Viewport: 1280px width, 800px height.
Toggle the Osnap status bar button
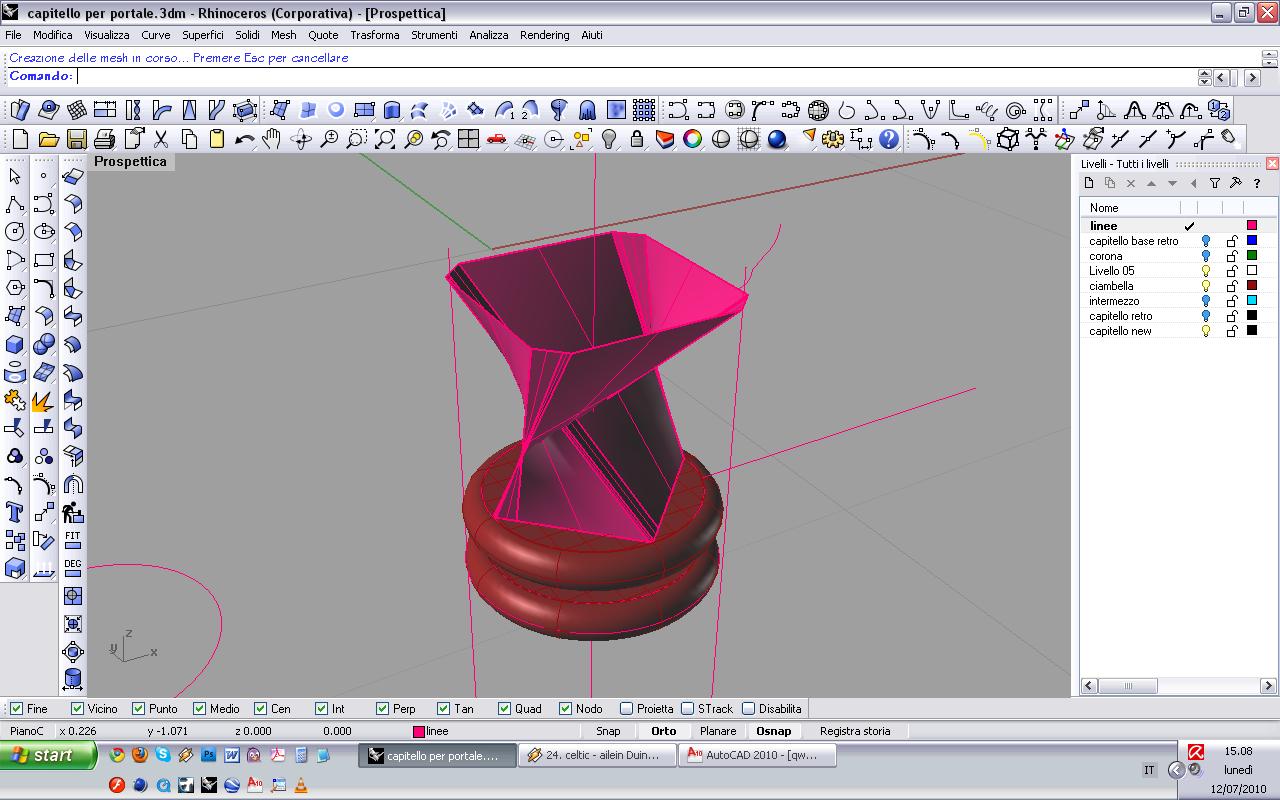pyautogui.click(x=774, y=731)
